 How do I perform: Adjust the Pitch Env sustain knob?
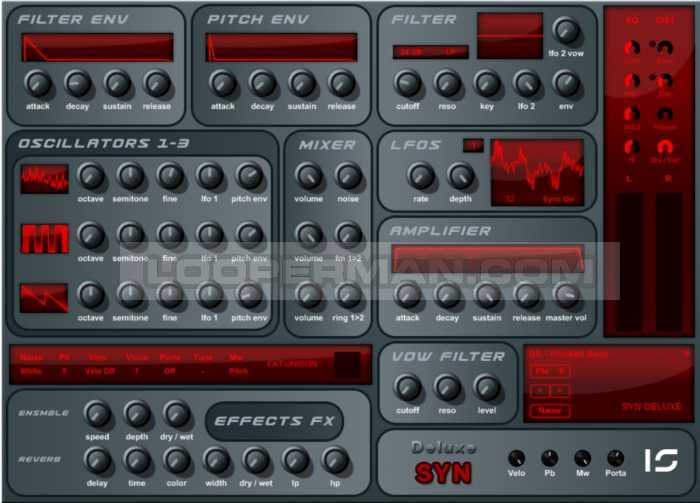click(x=302, y=83)
